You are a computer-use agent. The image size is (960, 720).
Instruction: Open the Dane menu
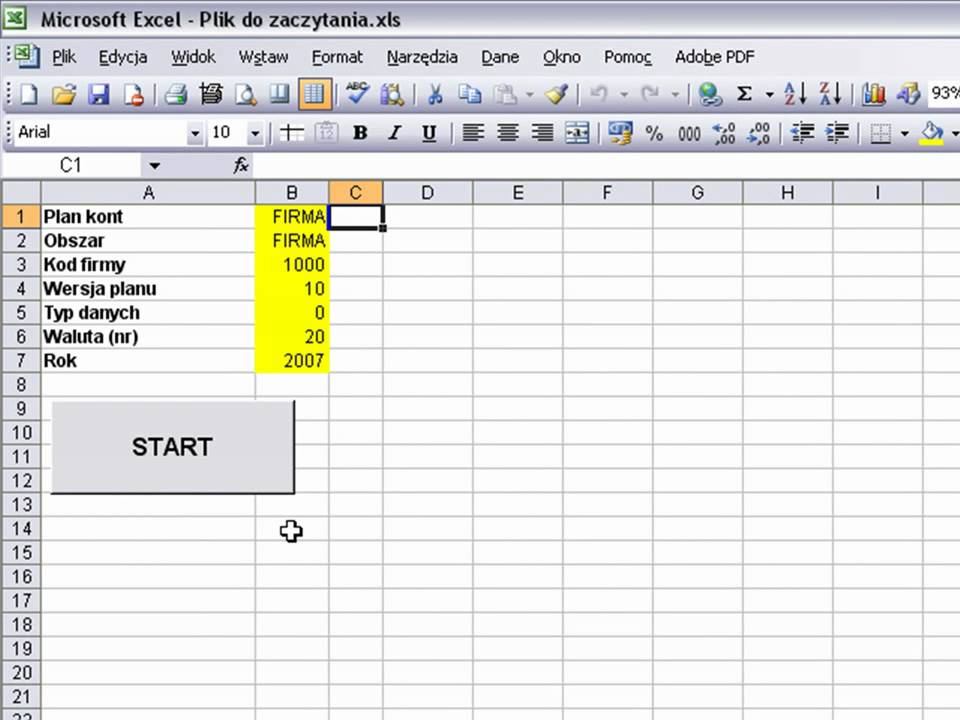[500, 57]
